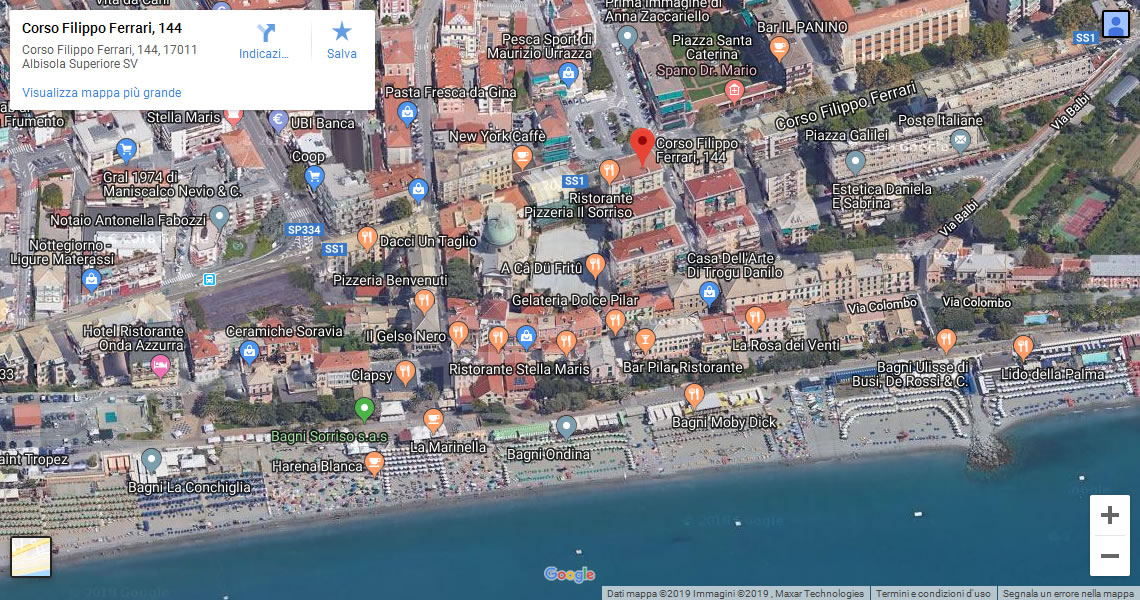Click the Ristorante Stella Maris label
This screenshot has height=600, width=1140.
tap(519, 369)
